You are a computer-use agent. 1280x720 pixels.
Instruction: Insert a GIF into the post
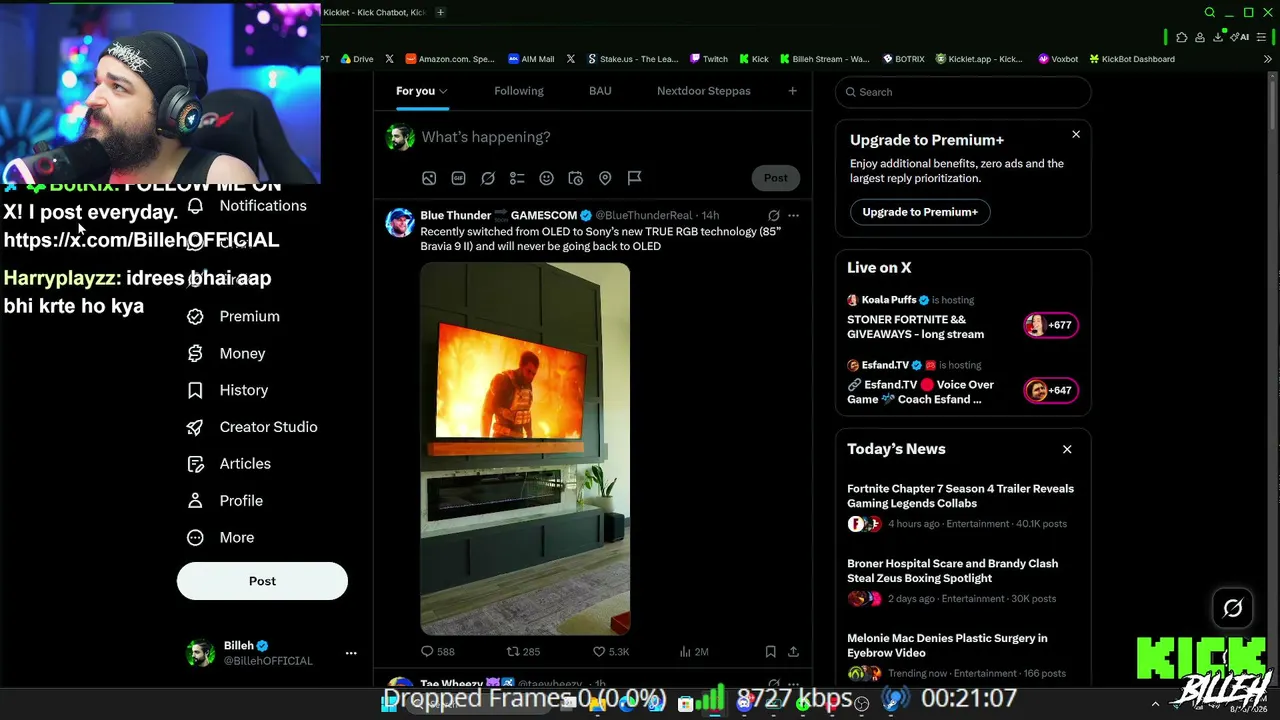pyautogui.click(x=458, y=178)
